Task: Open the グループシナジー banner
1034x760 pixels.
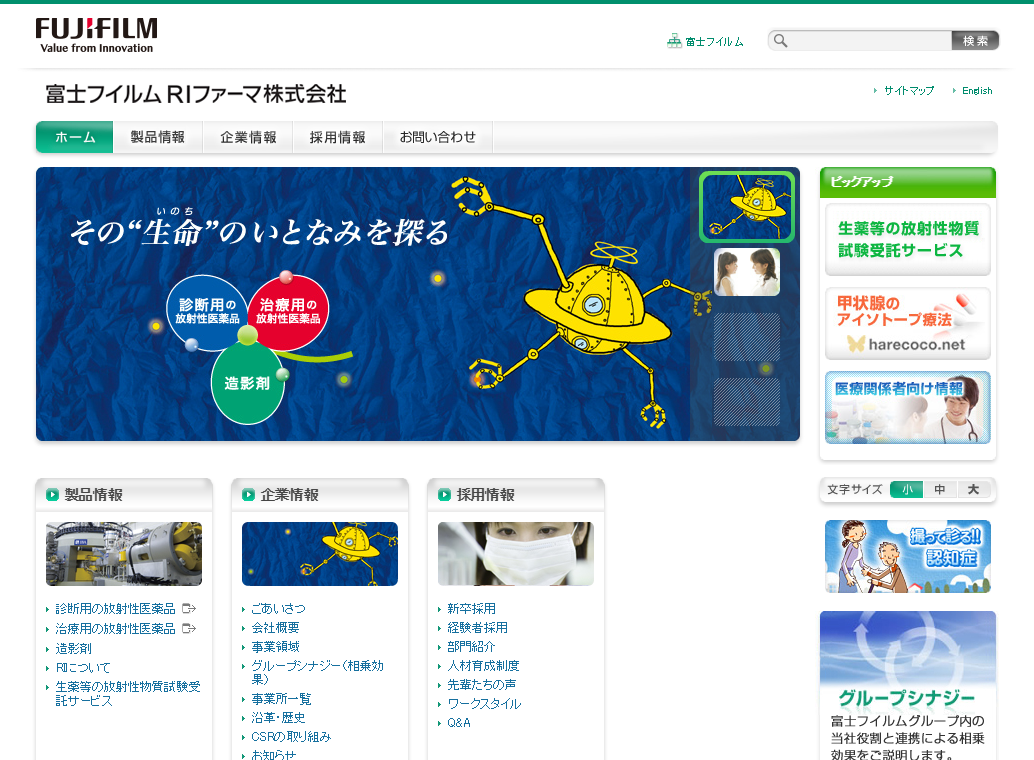Action: click(908, 686)
